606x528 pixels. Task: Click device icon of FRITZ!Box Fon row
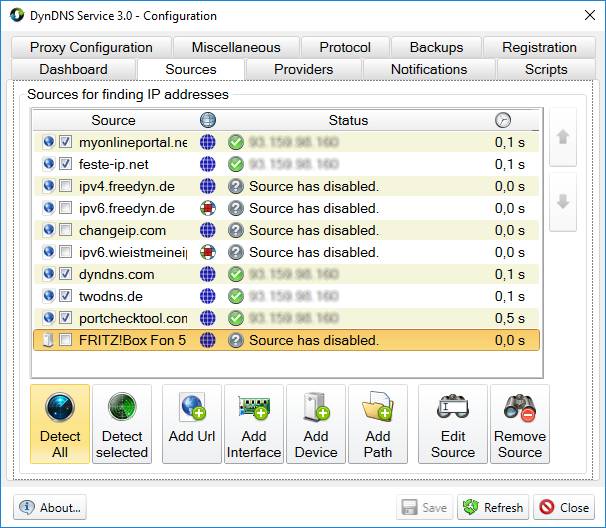[x=48, y=340]
